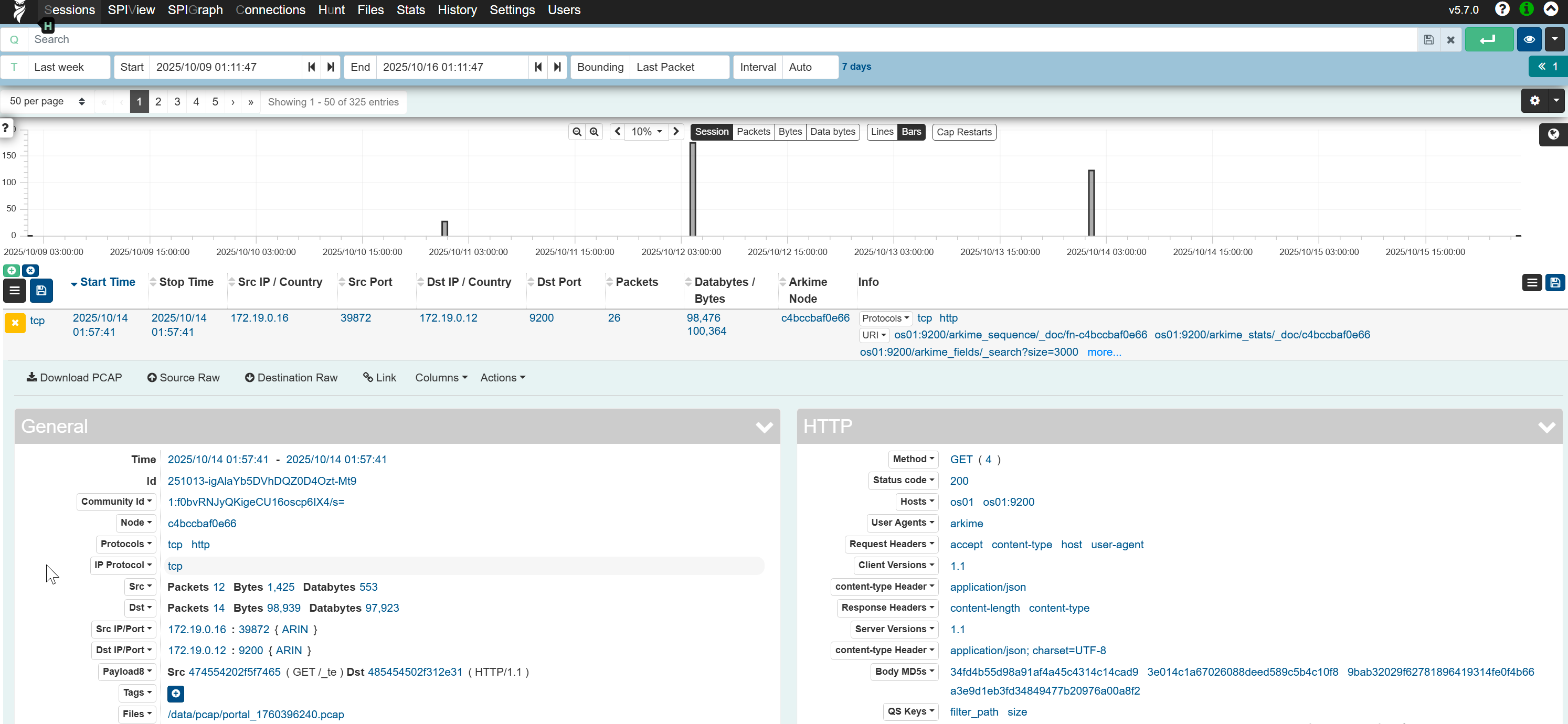Open the Download PCAP option
The image size is (1568, 724).
(x=73, y=377)
